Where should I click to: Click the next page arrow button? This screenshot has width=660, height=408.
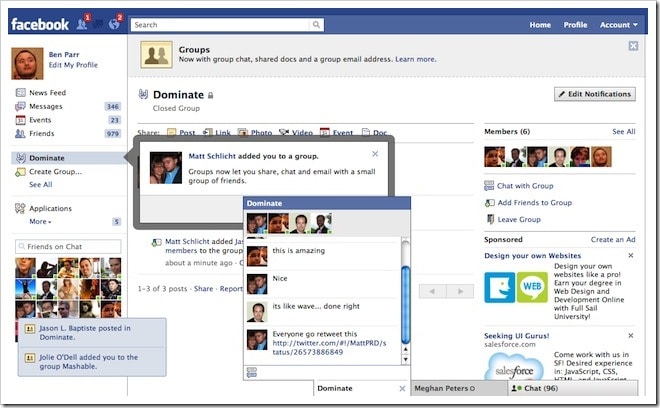tap(460, 291)
